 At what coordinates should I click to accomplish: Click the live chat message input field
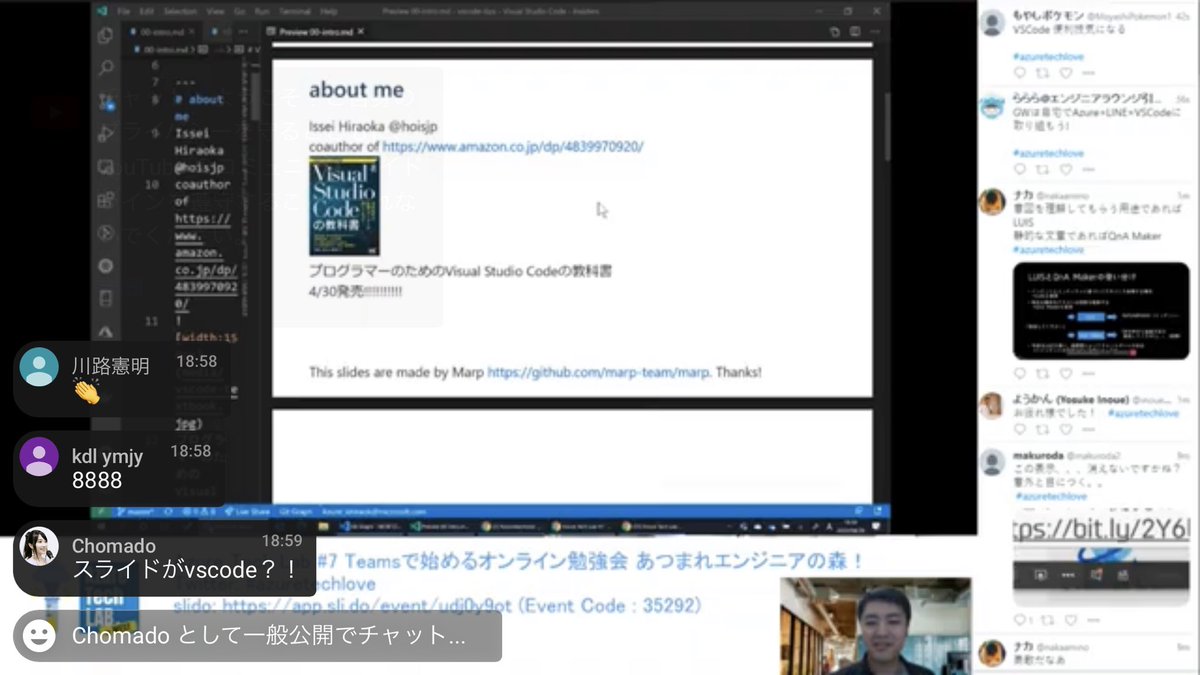point(280,636)
